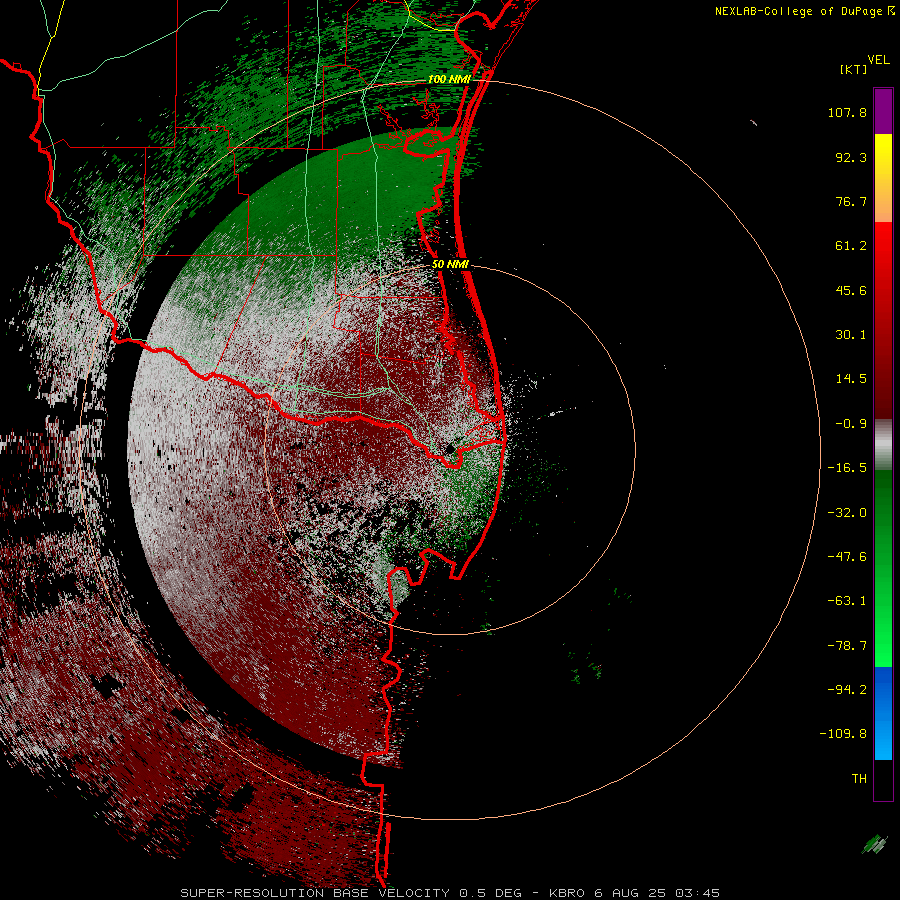Click the -78.7 scale value
The height and width of the screenshot is (900, 900).
(x=847, y=646)
